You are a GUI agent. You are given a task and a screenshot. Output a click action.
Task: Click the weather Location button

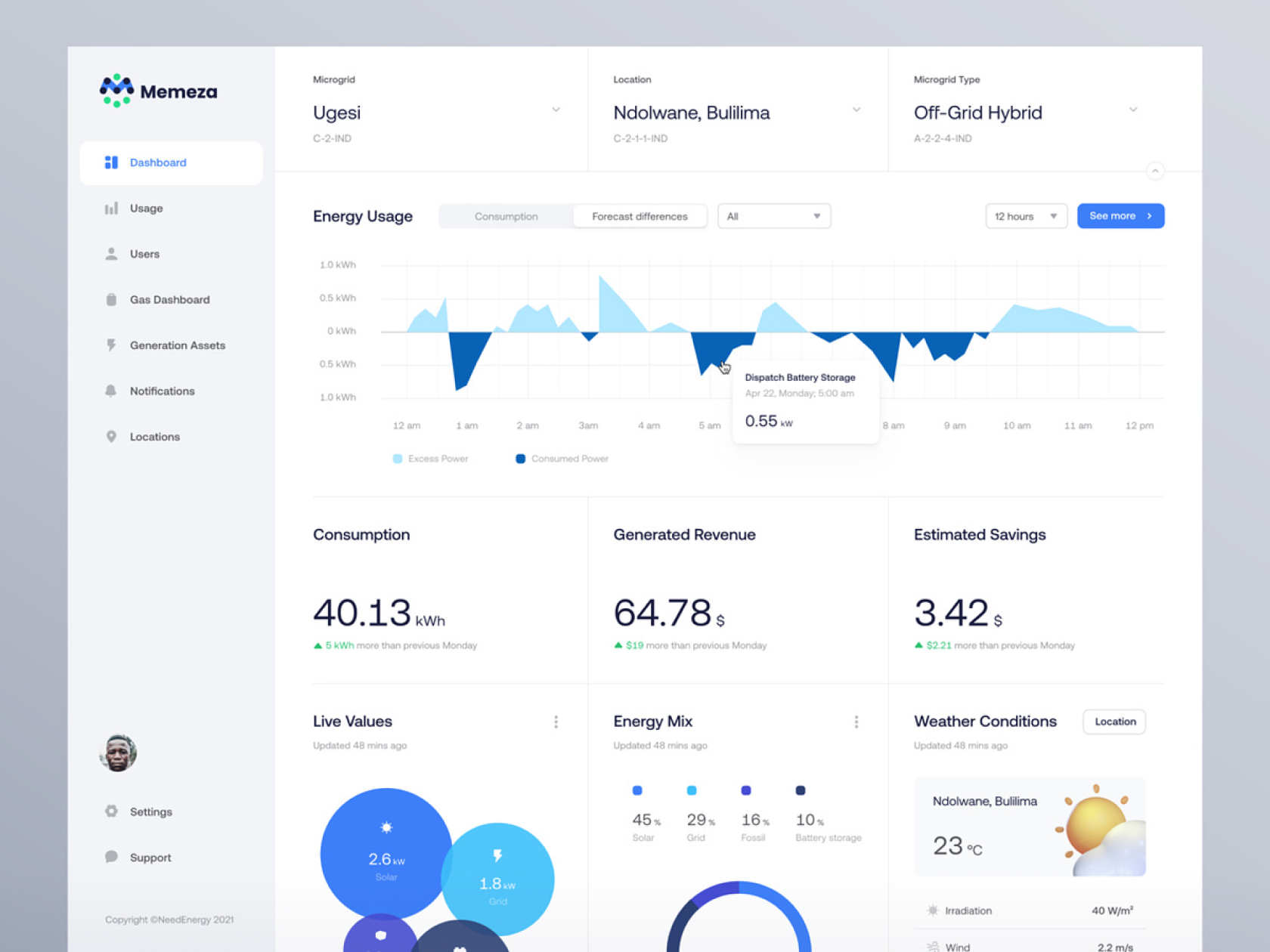[x=1114, y=722]
